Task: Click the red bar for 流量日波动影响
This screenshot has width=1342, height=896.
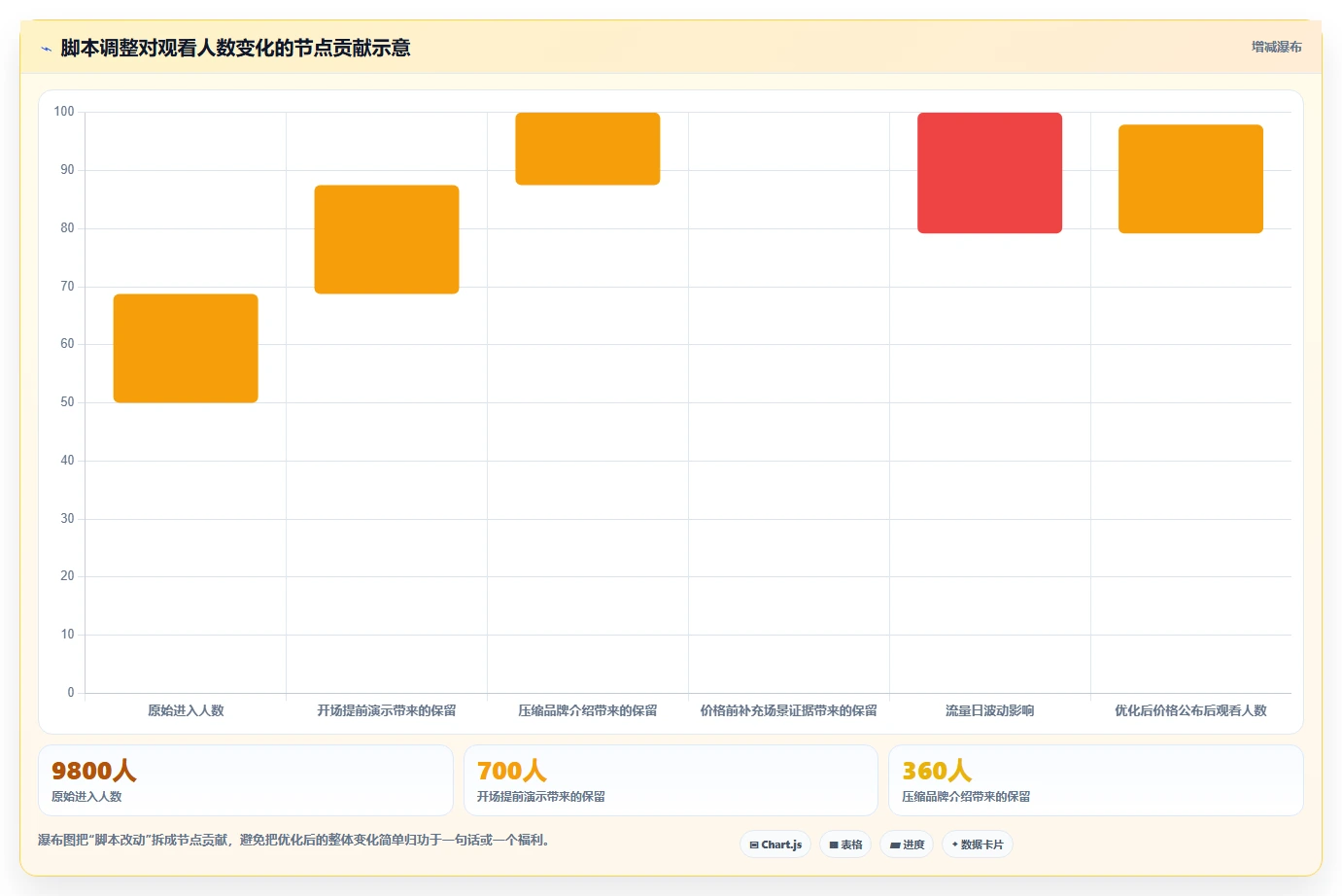Action: point(989,173)
